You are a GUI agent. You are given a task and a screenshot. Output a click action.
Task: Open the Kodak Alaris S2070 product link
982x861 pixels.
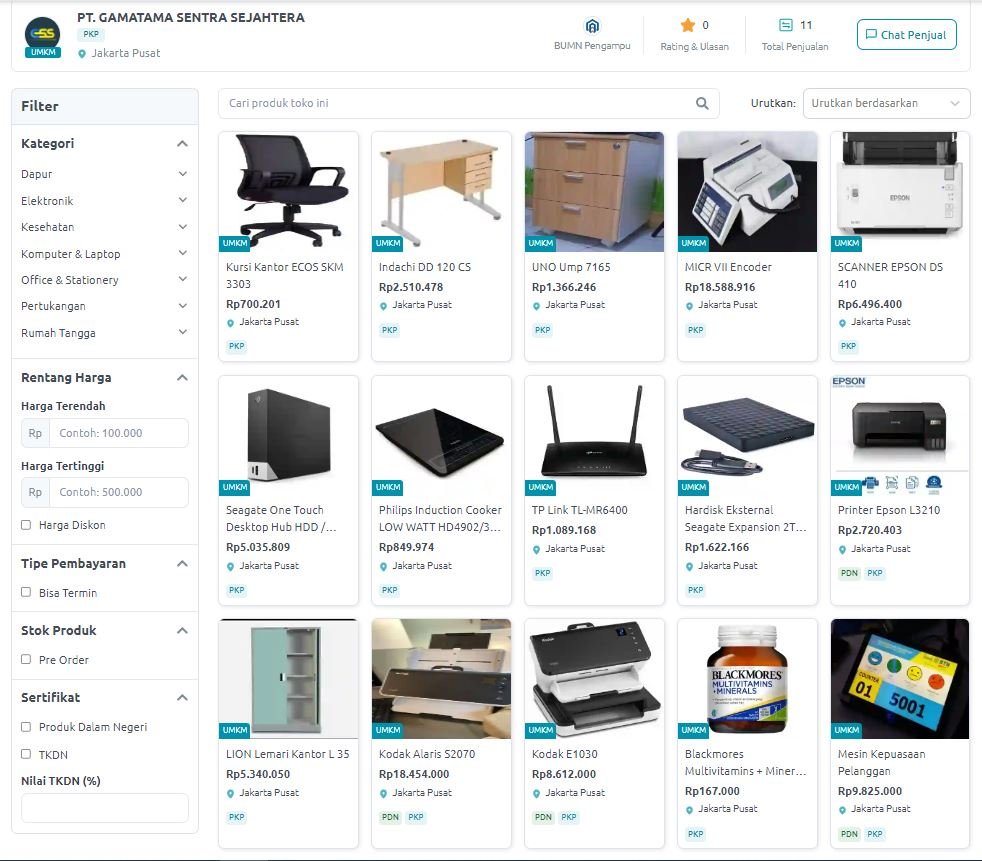[x=426, y=754]
